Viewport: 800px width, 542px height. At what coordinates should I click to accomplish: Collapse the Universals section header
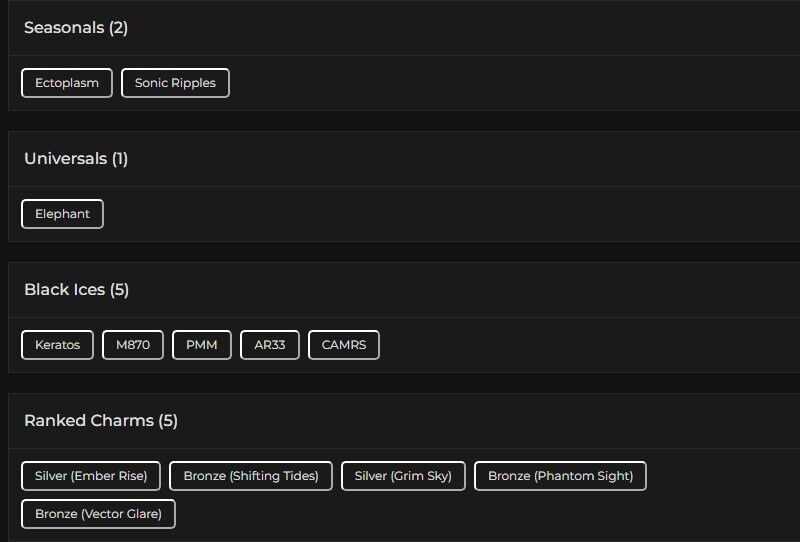pyautogui.click(x=400, y=159)
